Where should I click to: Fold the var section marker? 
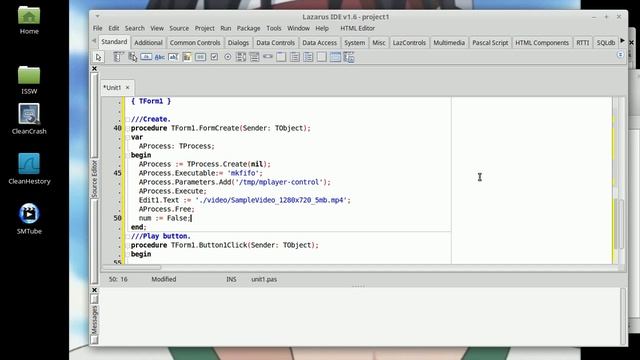[128, 138]
